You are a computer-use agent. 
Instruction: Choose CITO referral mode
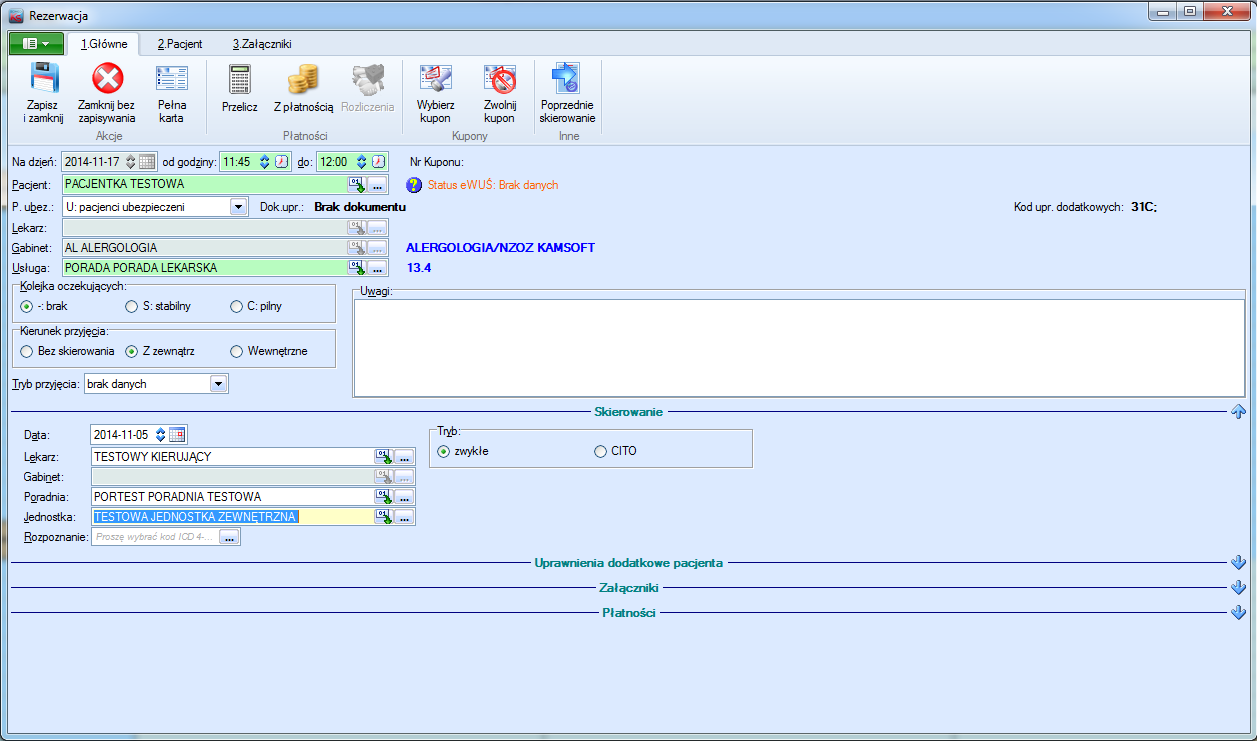pos(601,452)
